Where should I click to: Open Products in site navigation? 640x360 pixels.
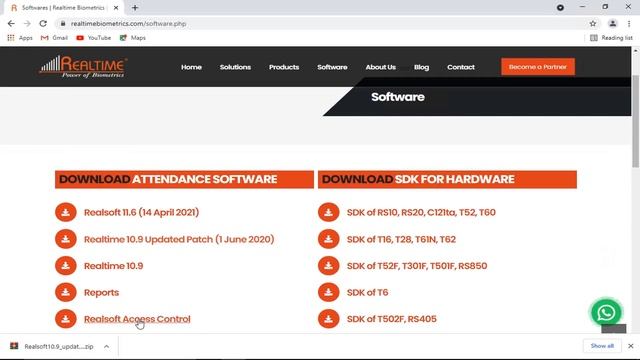(284, 67)
